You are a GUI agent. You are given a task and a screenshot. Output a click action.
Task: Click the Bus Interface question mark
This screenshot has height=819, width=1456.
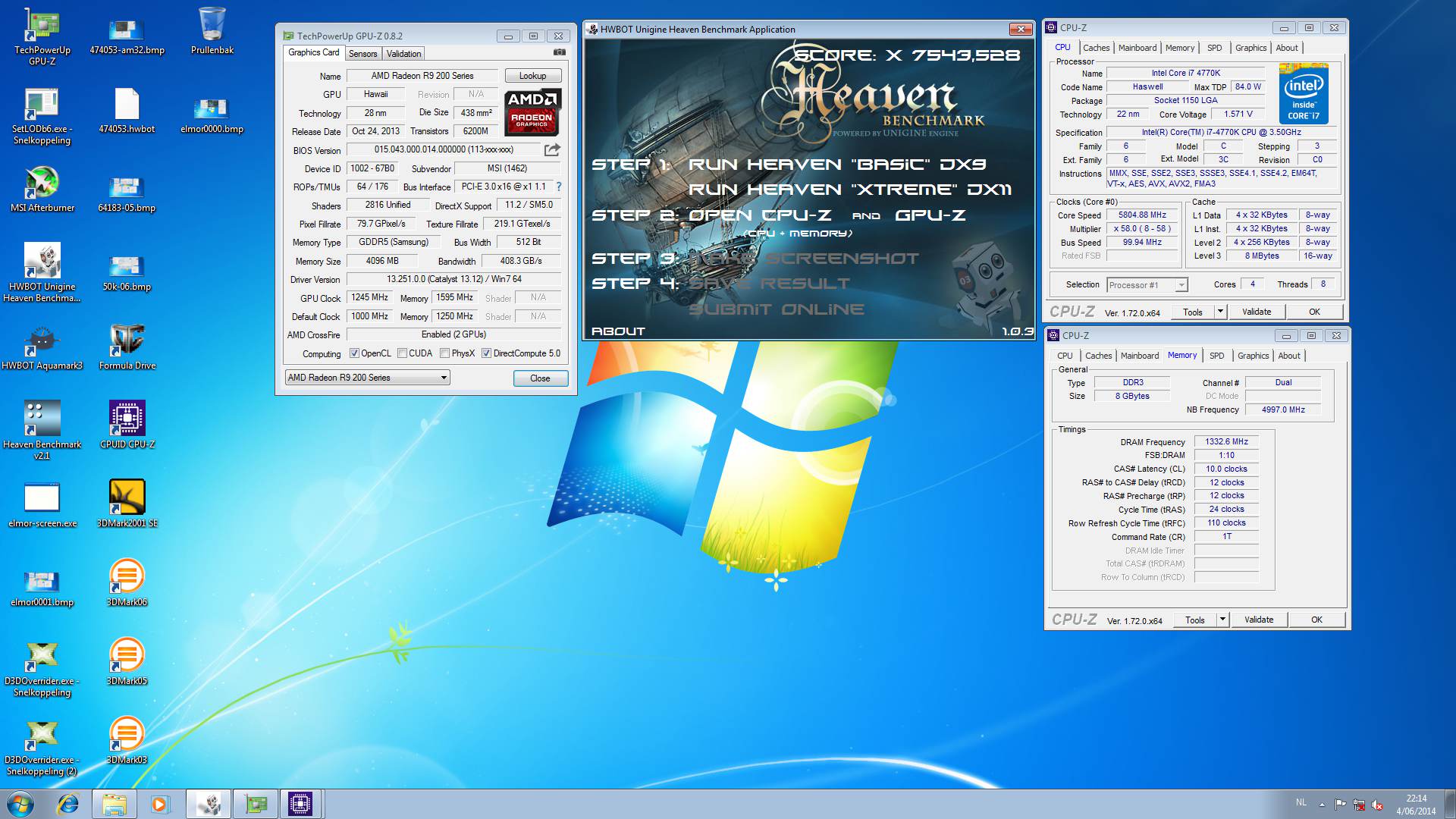[559, 187]
